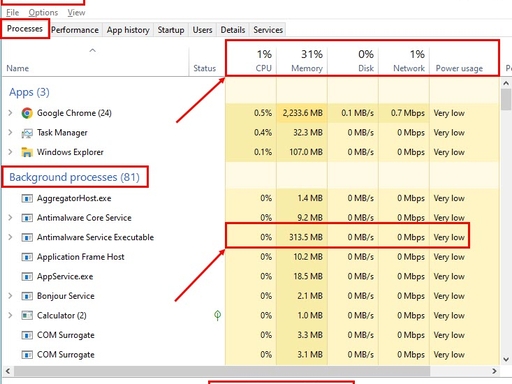Sort processes by Memory column

(302, 61)
